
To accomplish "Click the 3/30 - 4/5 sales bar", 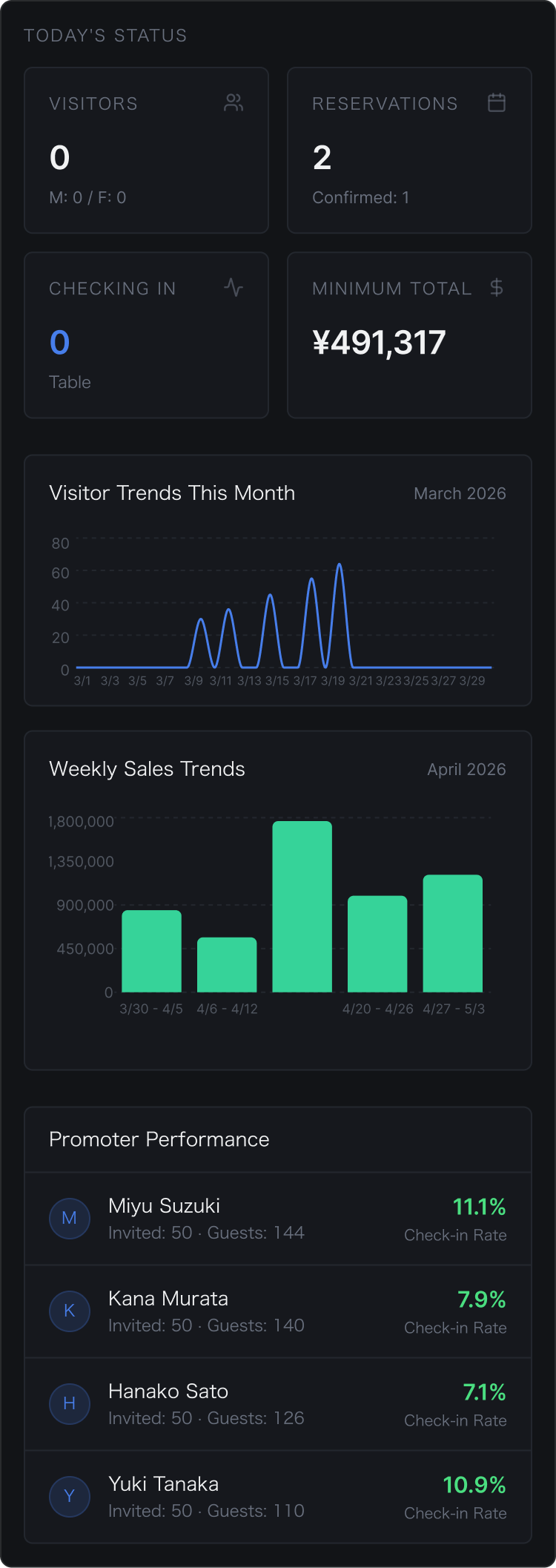I will [x=151, y=951].
